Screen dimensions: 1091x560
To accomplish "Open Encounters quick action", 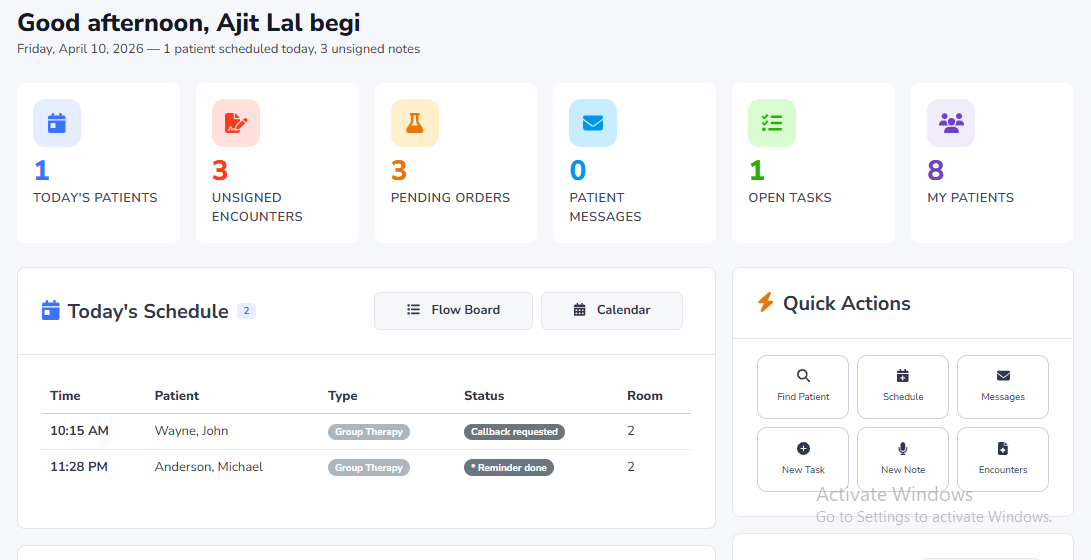I will (x=1003, y=459).
